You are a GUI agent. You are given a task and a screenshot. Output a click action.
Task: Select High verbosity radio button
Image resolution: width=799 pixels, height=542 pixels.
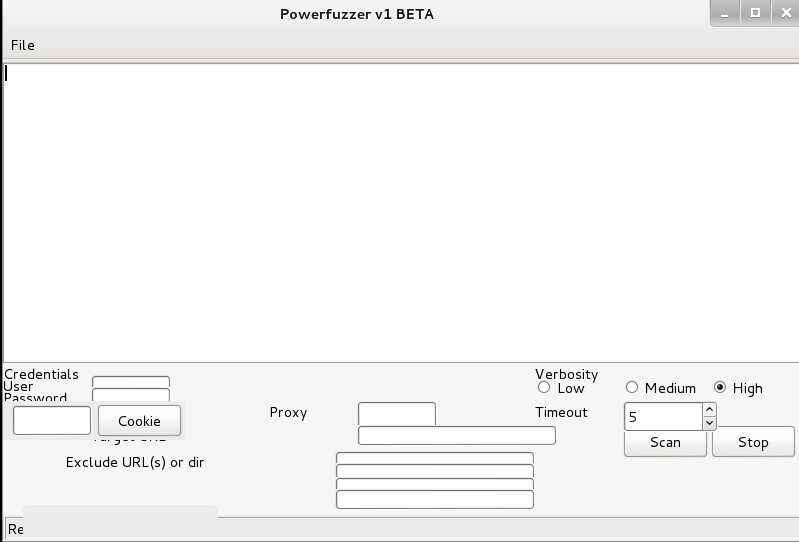pos(720,387)
